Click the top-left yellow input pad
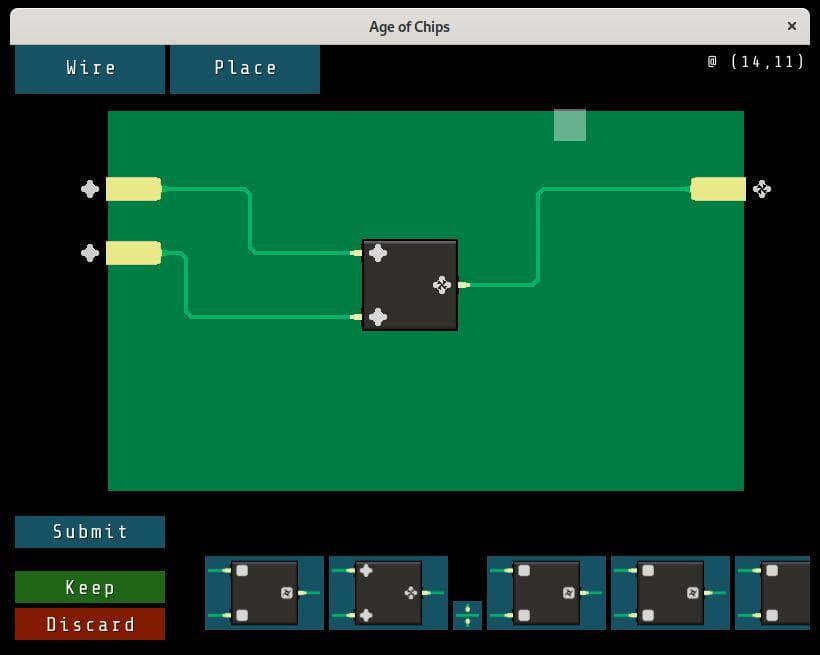The image size is (820, 655). click(x=134, y=189)
